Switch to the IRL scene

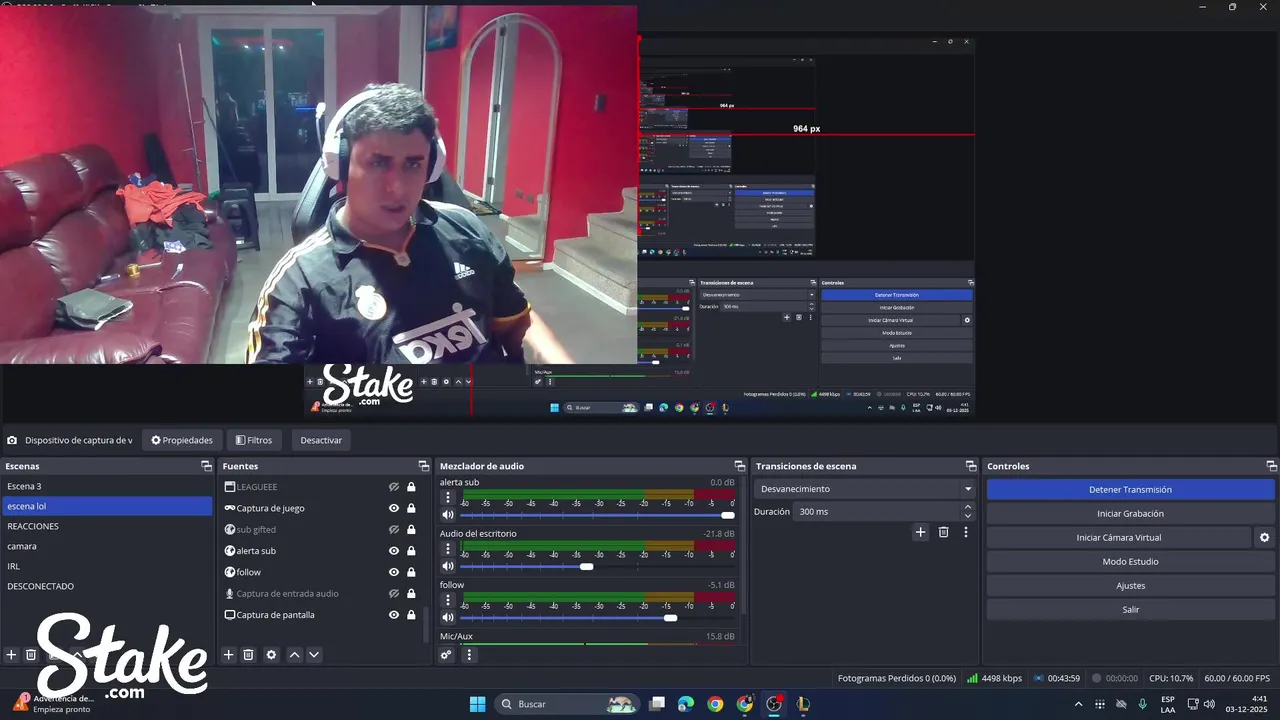click(106, 566)
